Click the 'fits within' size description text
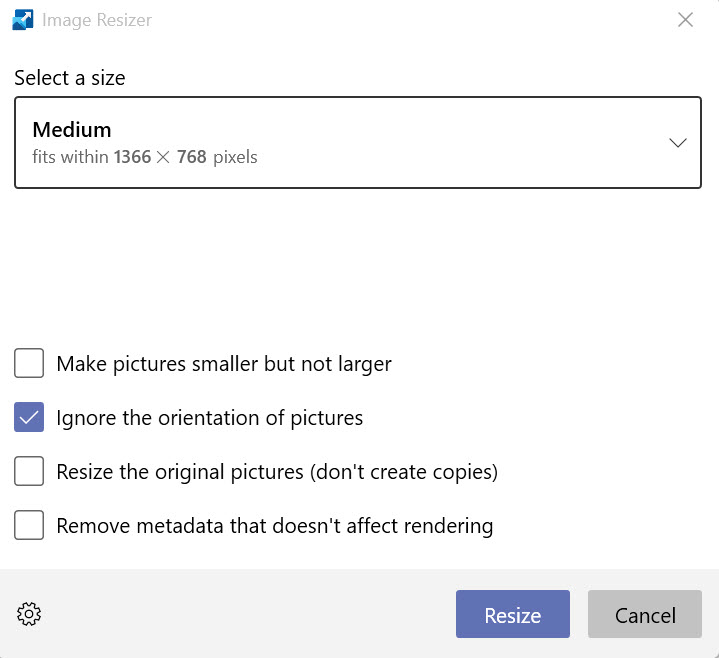 click(x=70, y=157)
